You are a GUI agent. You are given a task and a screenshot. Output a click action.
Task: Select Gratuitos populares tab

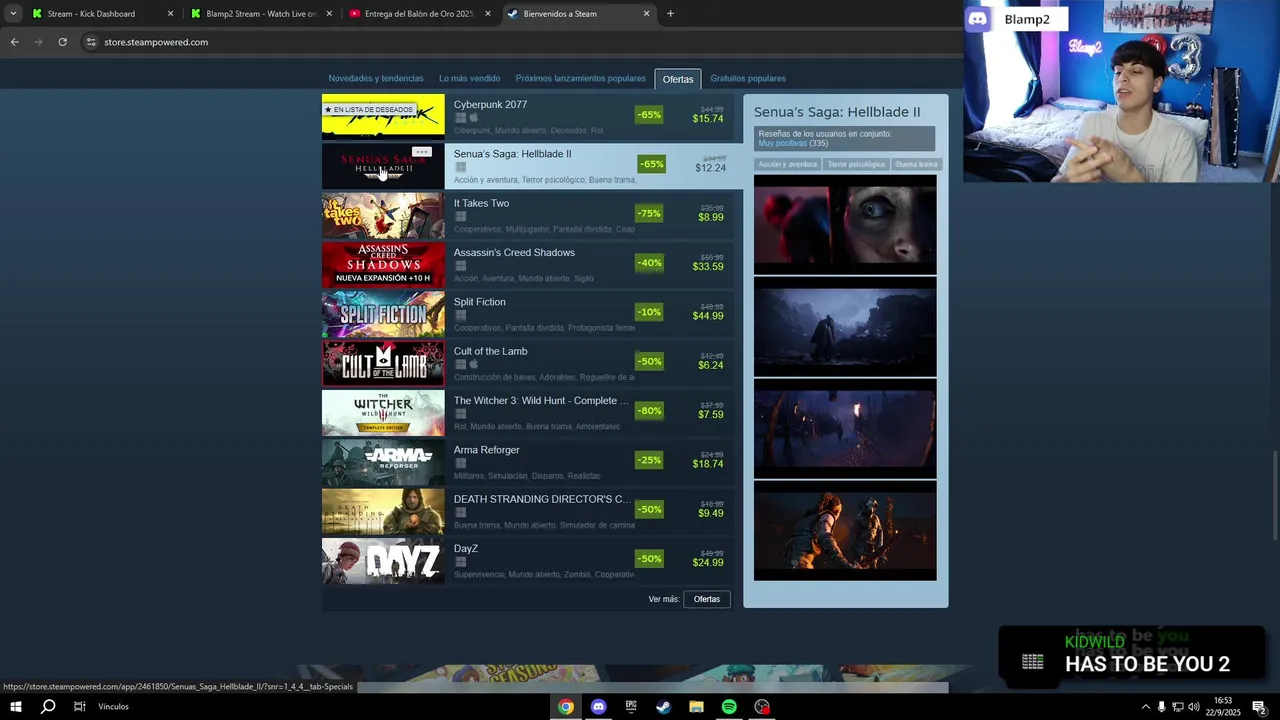click(x=748, y=78)
